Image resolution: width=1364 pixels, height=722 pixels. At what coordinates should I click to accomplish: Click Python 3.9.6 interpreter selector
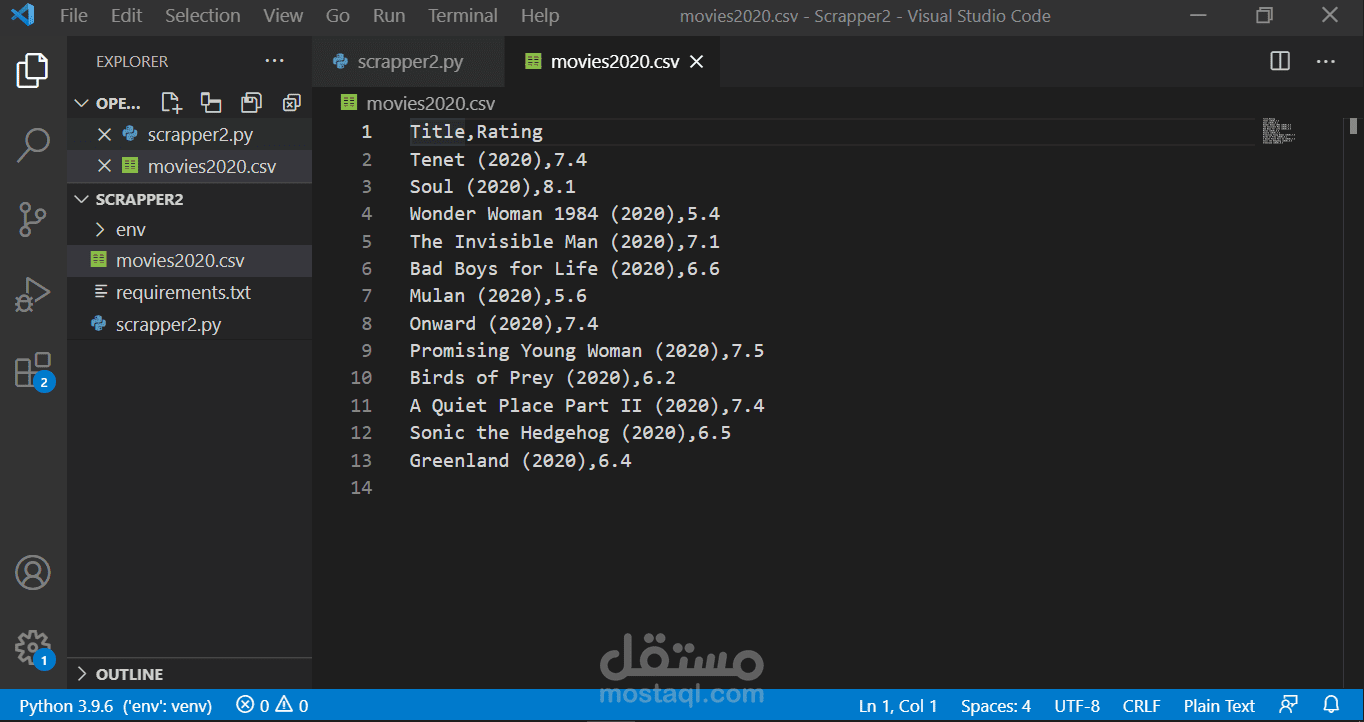[x=115, y=706]
